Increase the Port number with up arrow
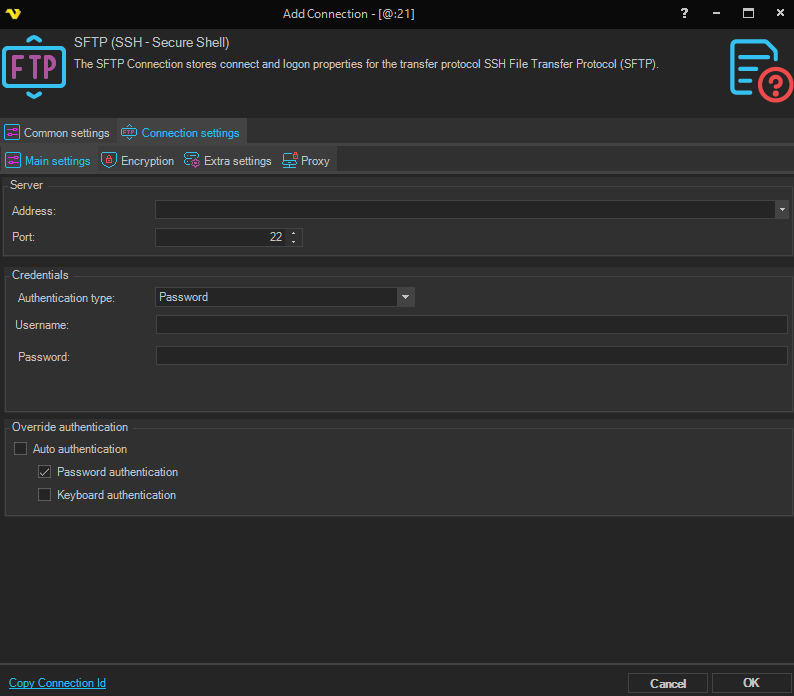 pyautogui.click(x=293, y=233)
